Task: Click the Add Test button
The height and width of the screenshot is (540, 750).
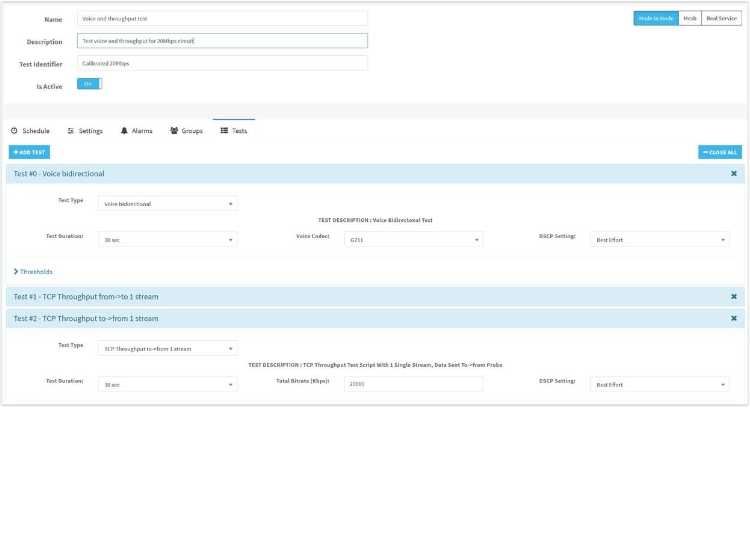Action: pyautogui.click(x=29, y=152)
